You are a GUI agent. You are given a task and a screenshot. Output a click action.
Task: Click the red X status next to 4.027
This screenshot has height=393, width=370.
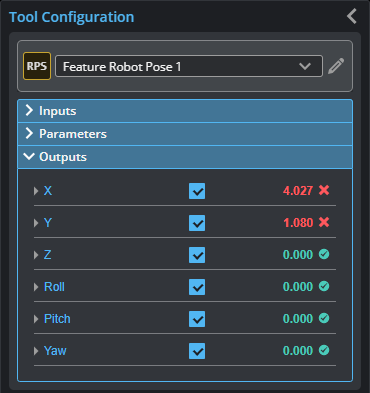coord(324,190)
